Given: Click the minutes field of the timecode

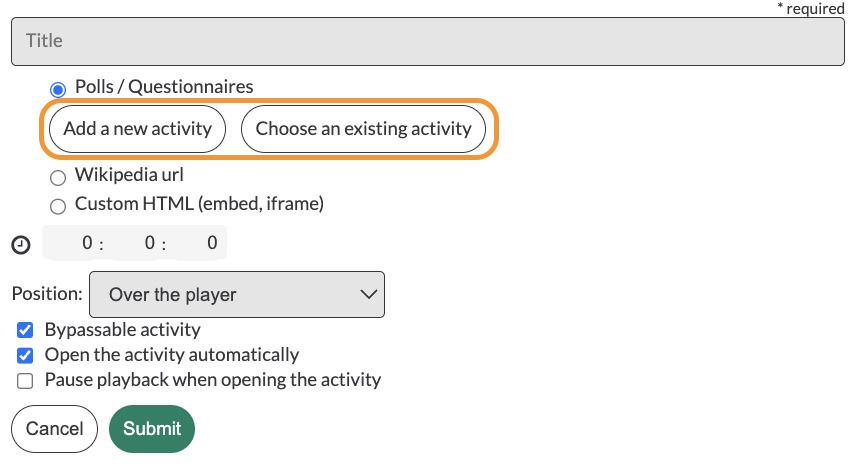Looking at the screenshot, I should pos(135,243).
